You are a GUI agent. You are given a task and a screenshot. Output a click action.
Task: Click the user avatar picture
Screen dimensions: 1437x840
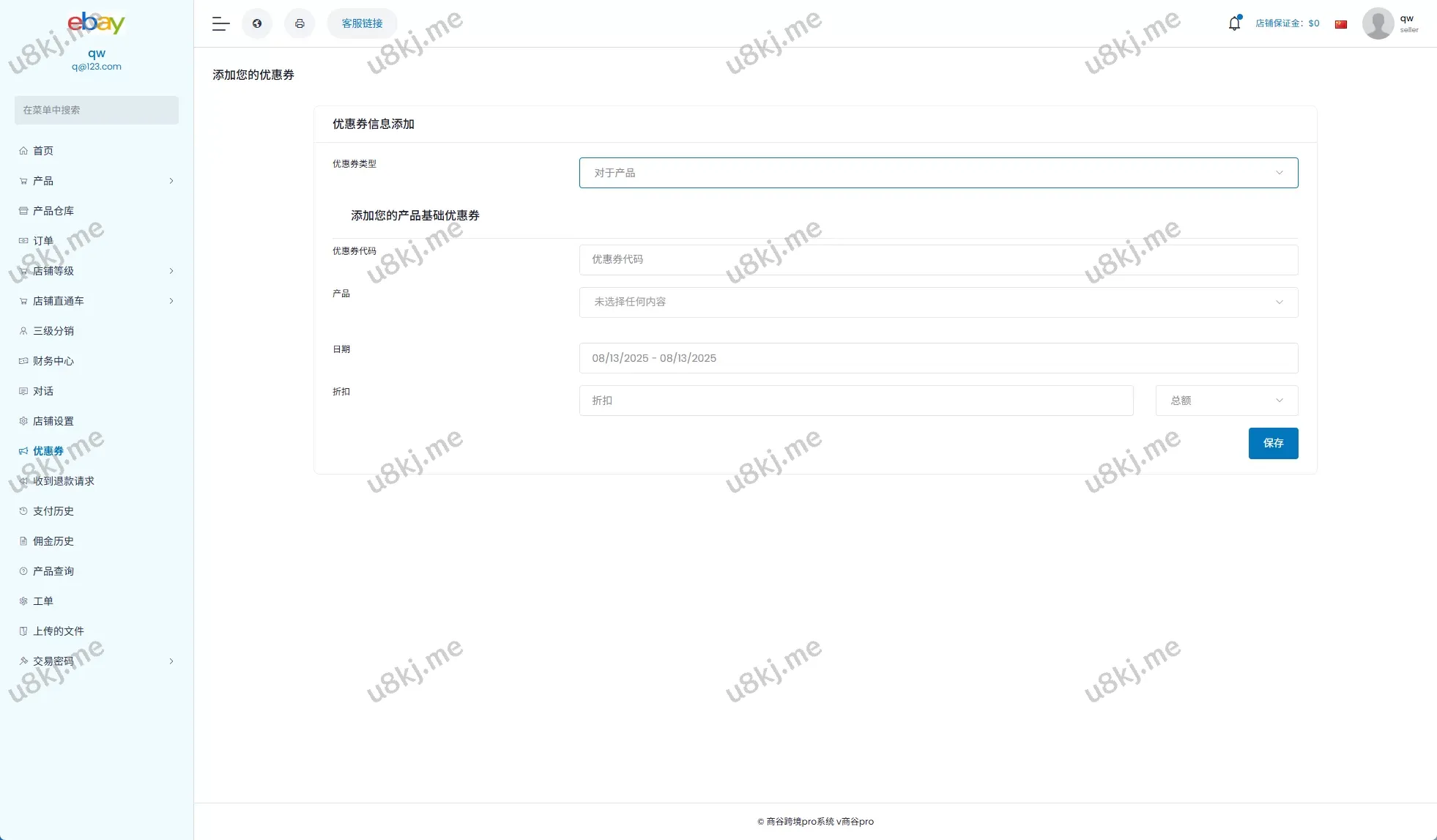pyautogui.click(x=1378, y=23)
